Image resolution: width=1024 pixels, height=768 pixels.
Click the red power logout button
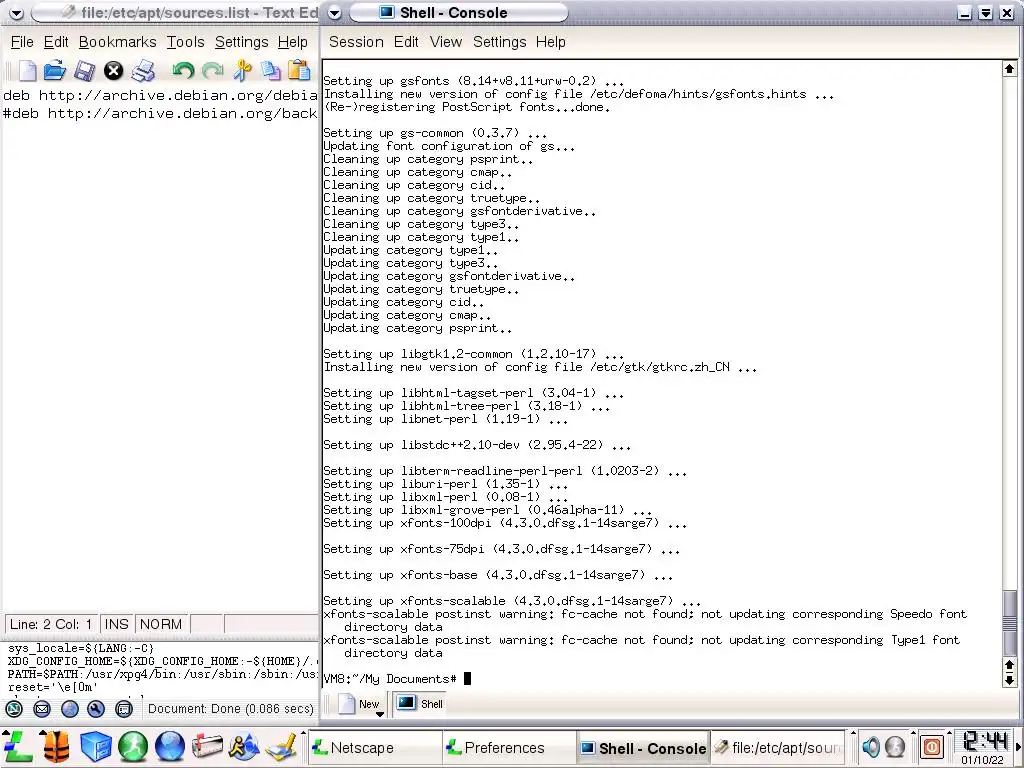click(x=932, y=746)
